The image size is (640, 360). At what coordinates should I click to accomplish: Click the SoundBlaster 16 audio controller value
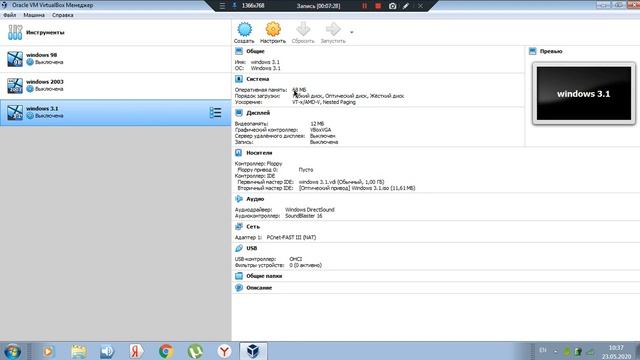point(304,216)
